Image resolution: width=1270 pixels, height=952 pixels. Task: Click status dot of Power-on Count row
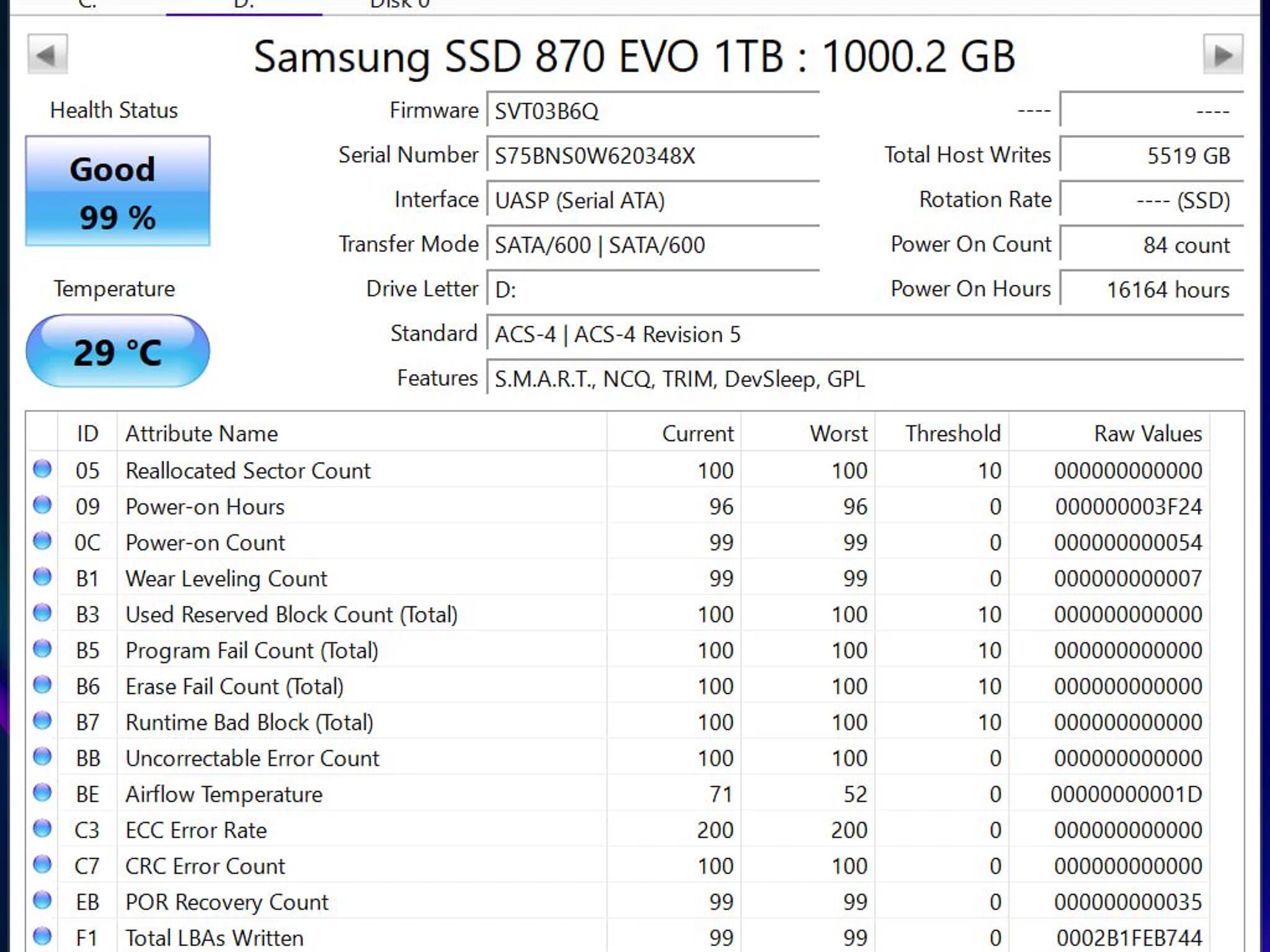coord(42,541)
